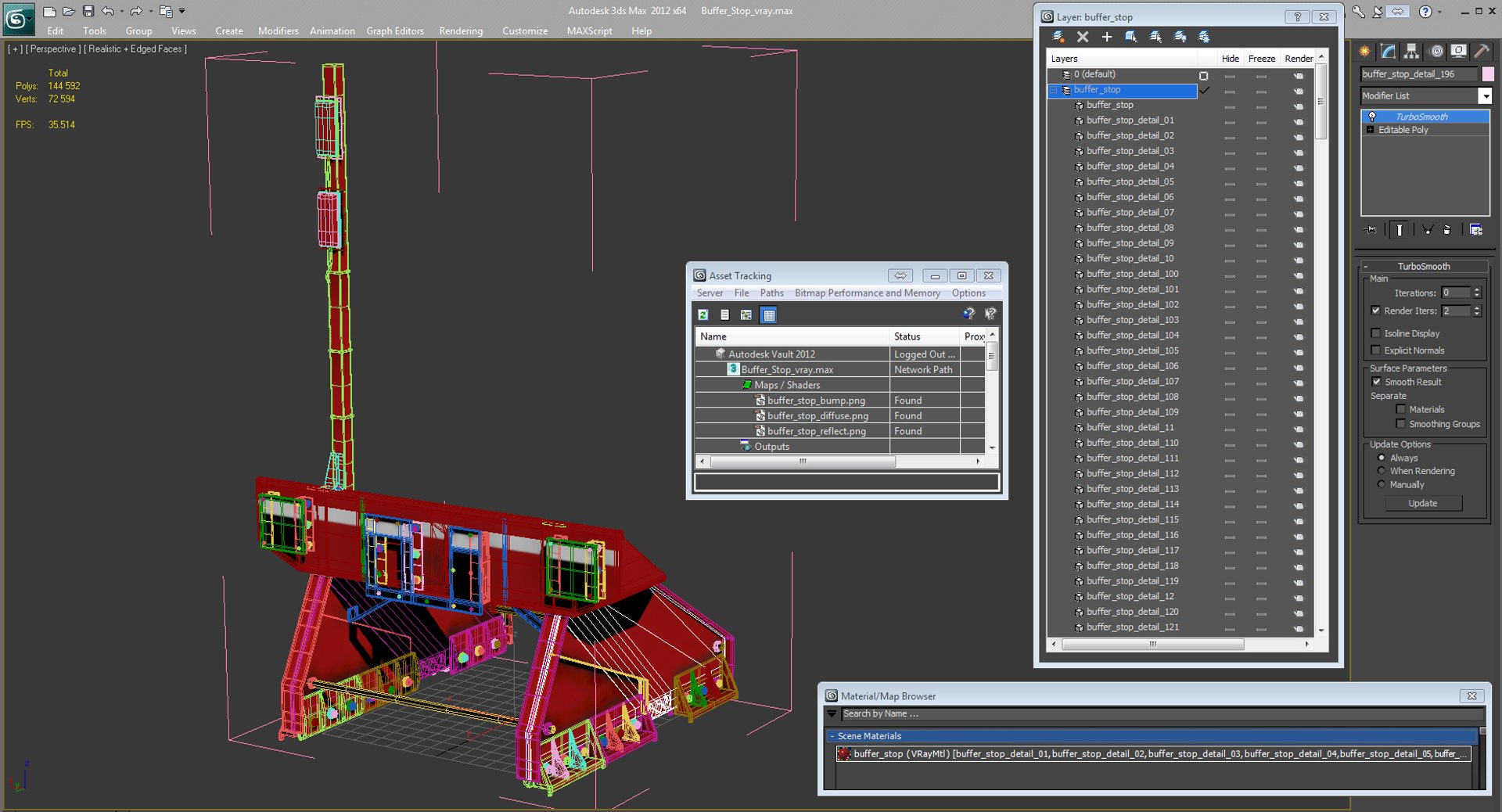Open the Display command panel tab
1502x812 pixels.
[1459, 52]
